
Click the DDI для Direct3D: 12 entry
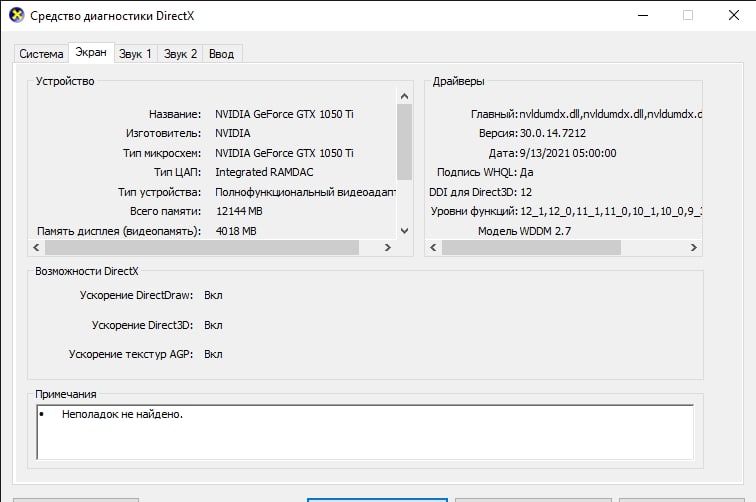point(480,192)
